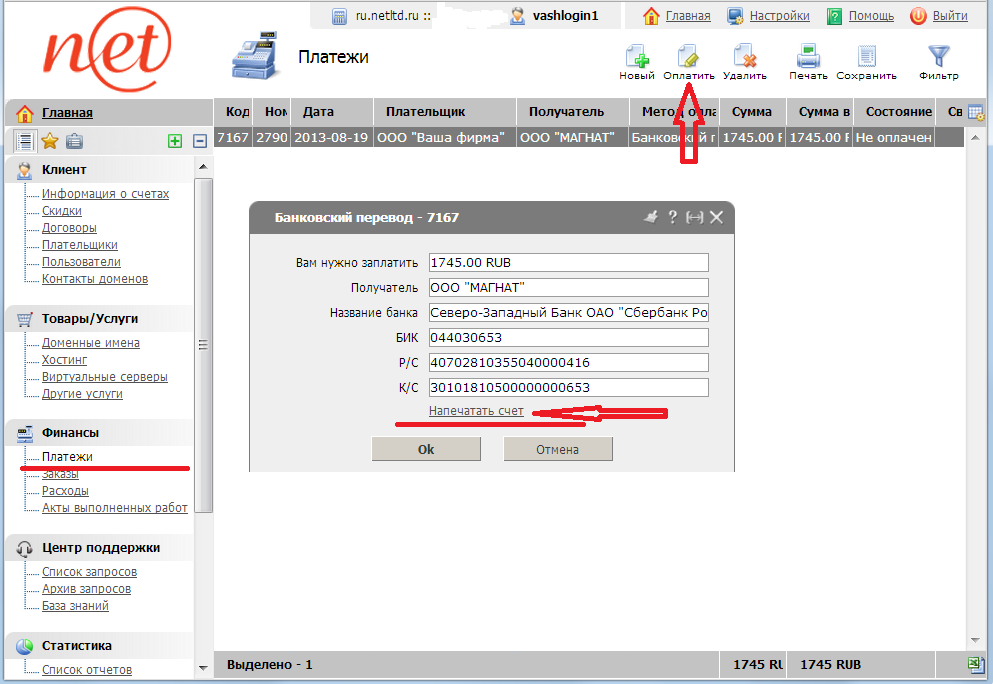The height and width of the screenshot is (684, 993).
Task: Click the sidebar vertical scrollbar down arrow
Action: 204,667
